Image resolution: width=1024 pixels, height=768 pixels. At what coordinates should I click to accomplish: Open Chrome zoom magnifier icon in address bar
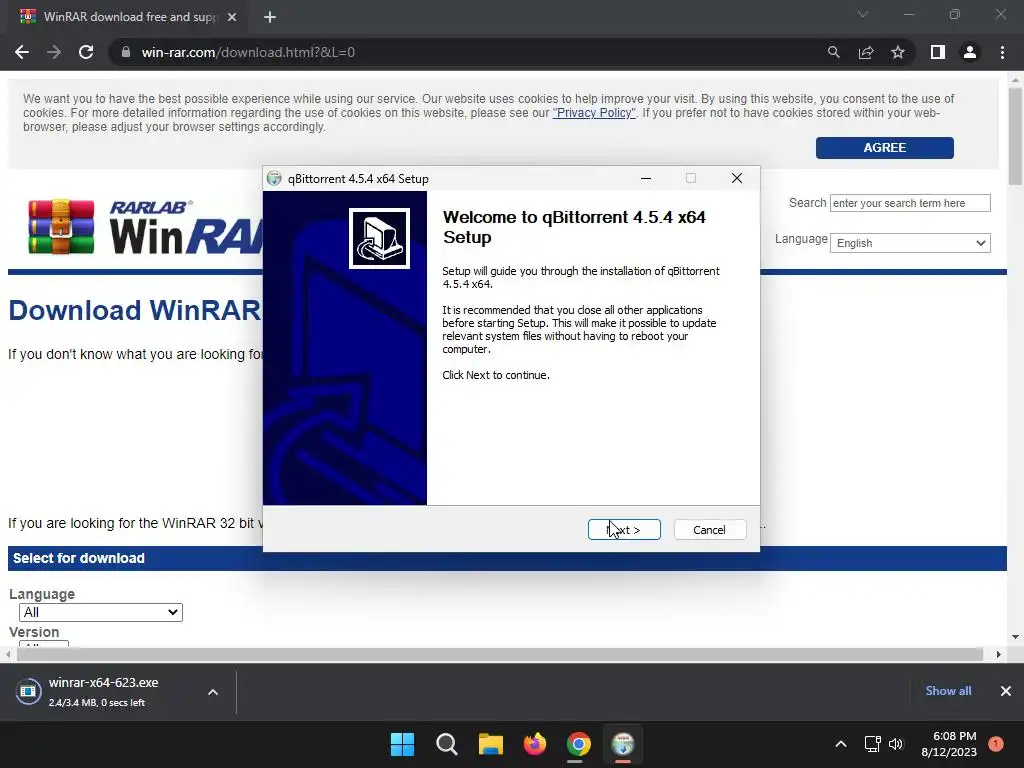coord(833,52)
